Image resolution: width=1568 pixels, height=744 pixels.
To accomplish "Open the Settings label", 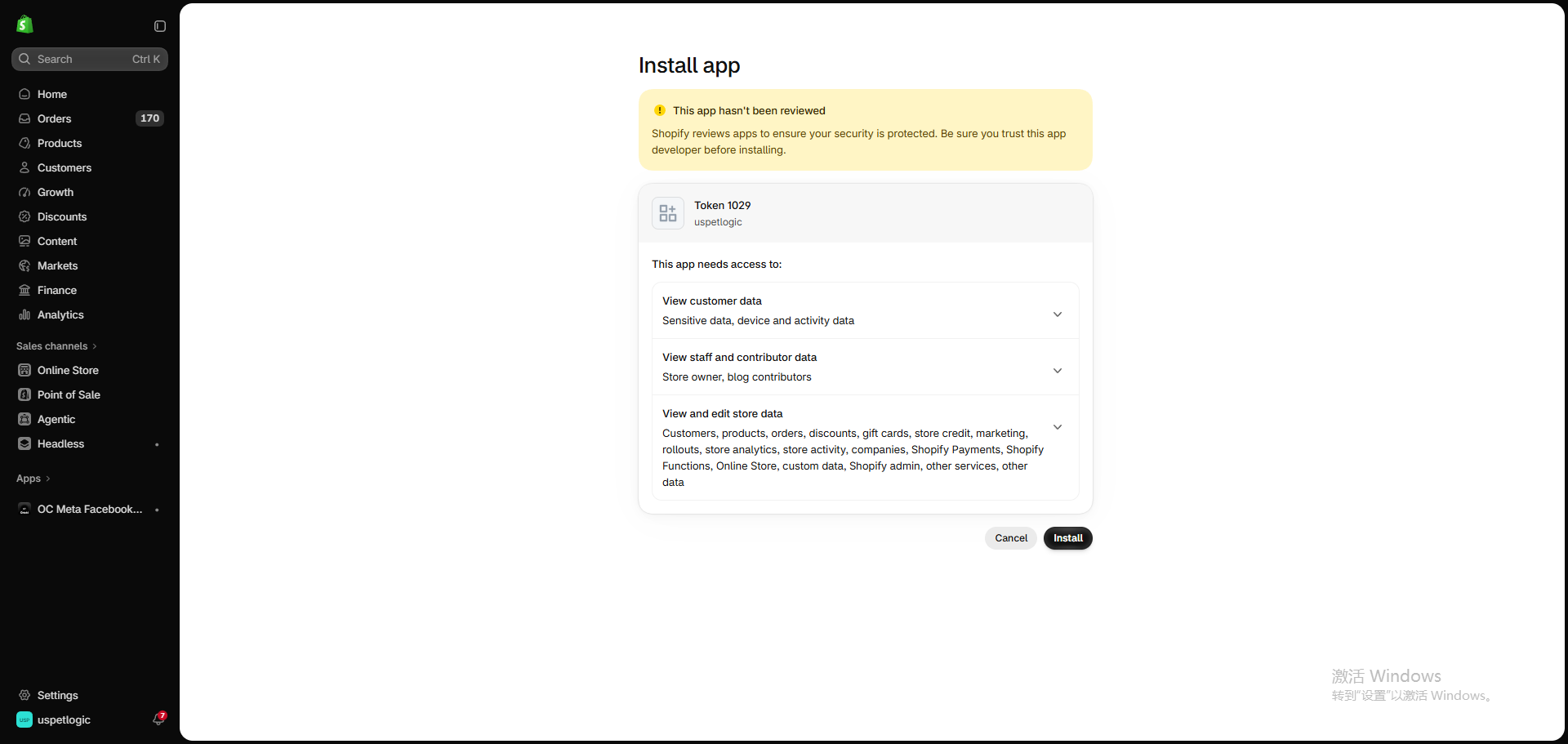I will pyautogui.click(x=58, y=695).
